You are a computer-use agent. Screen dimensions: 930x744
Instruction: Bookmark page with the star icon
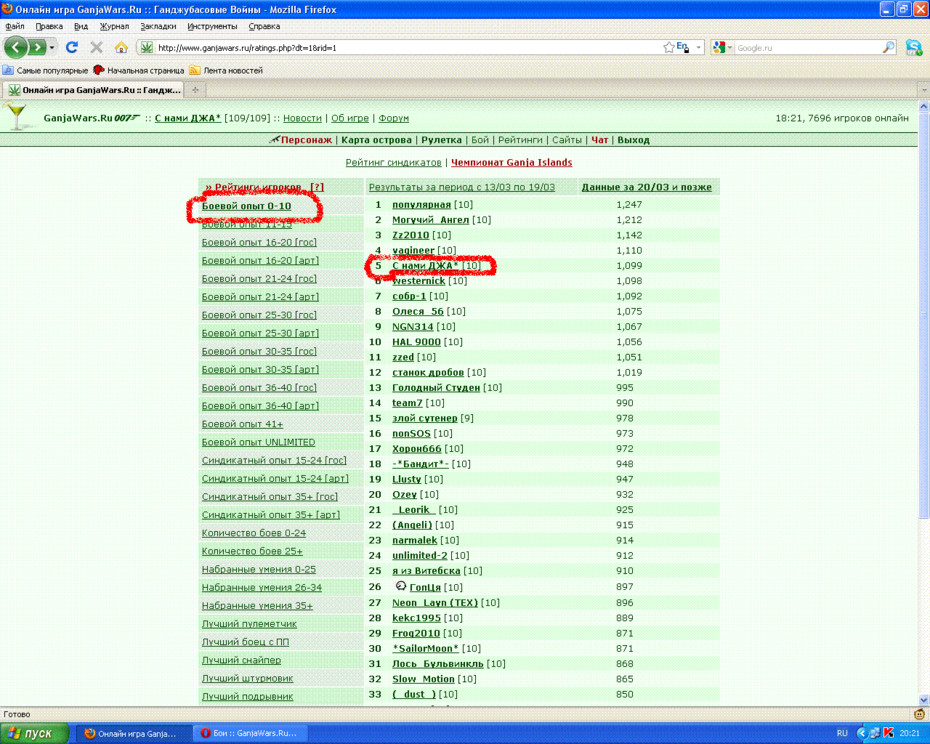coord(668,47)
